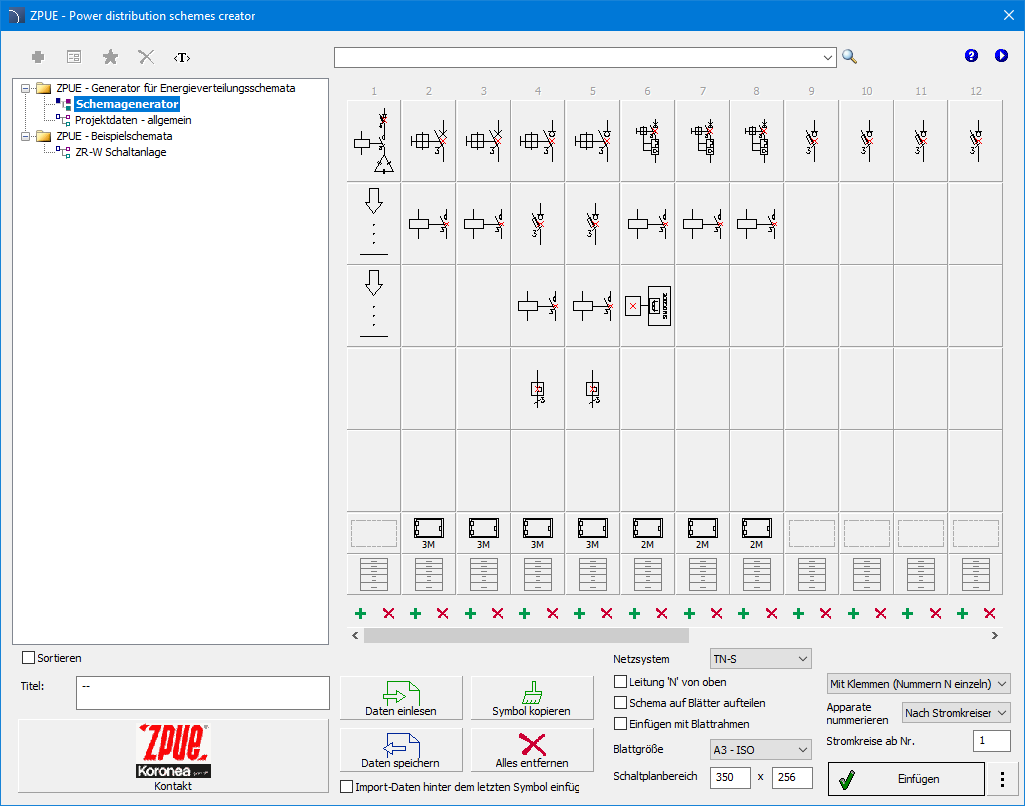Click the blue help question mark icon
This screenshot has width=1025, height=806.
(x=971, y=56)
